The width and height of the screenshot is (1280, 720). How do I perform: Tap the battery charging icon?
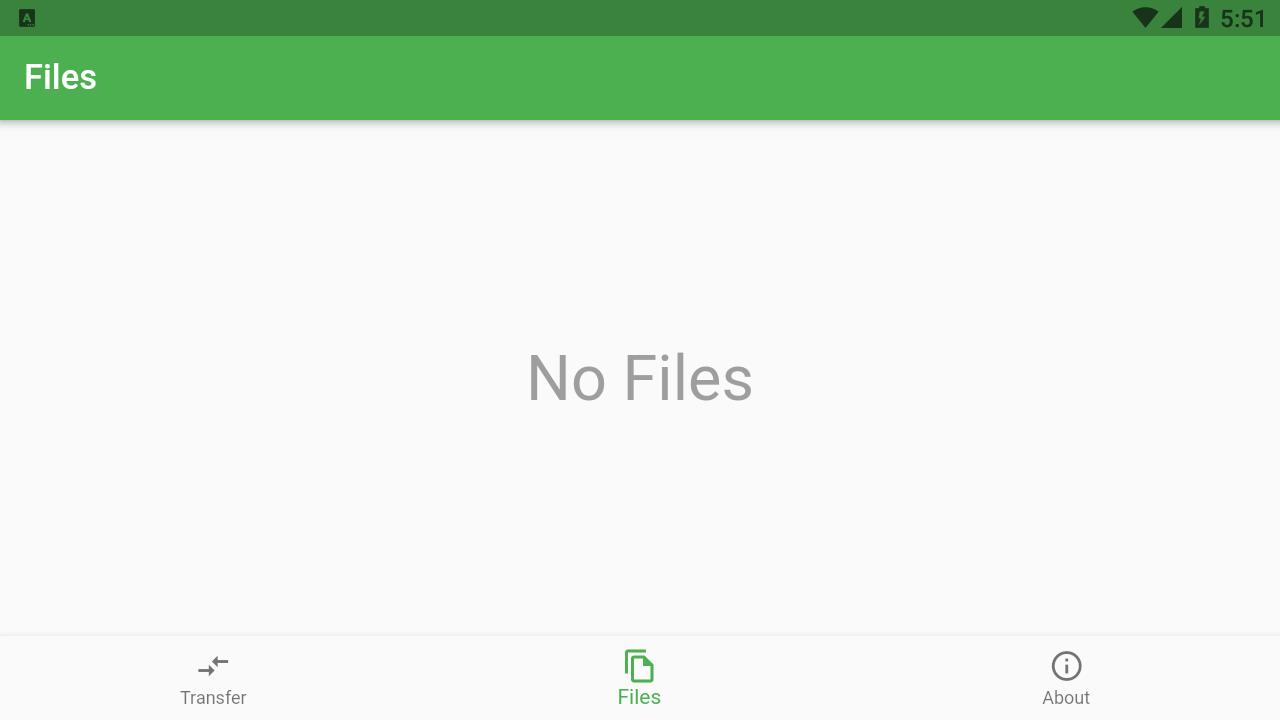1202,18
